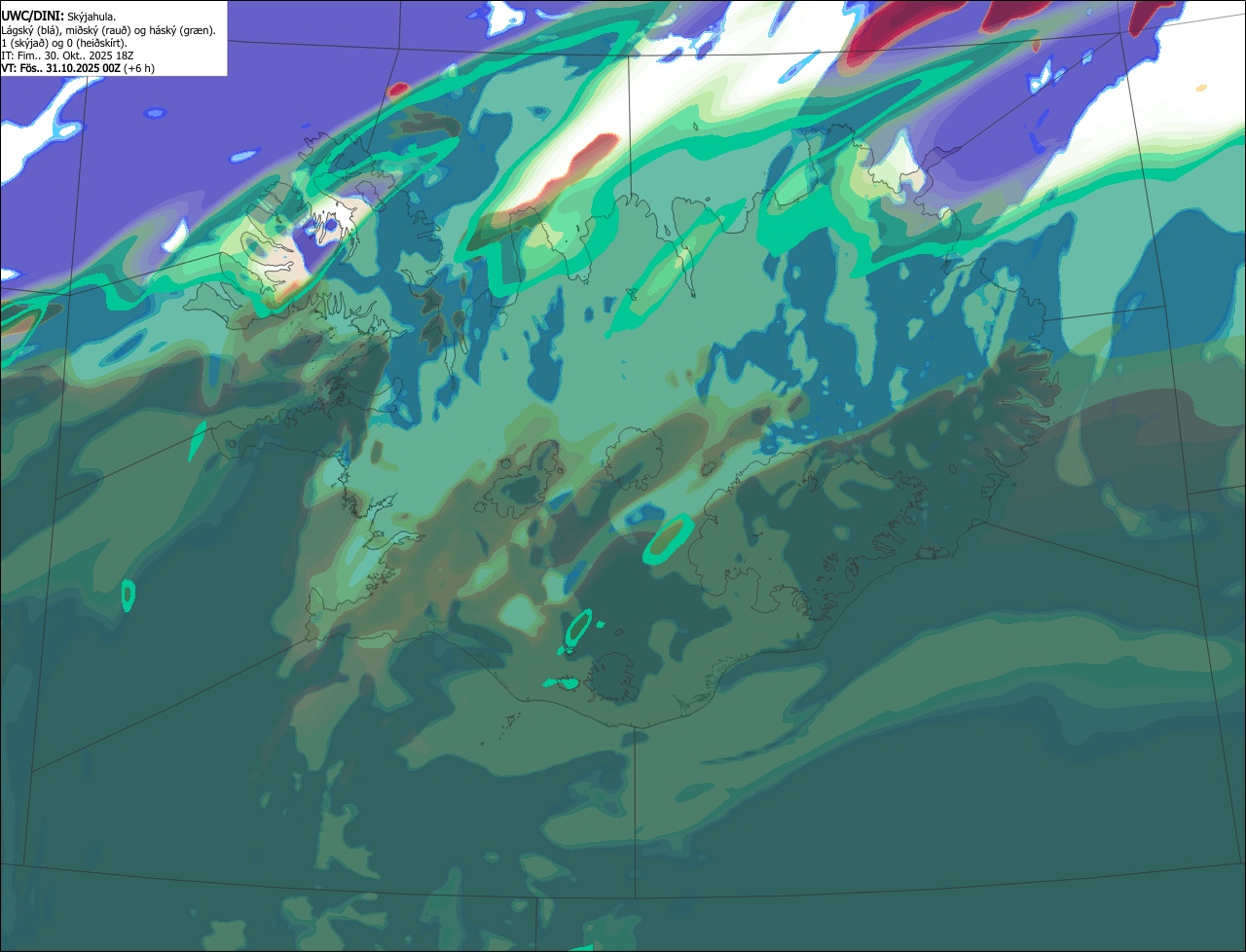Click the '1 (skýjað) og 0 (heiðskírt).' line
This screenshot has height=952, width=1246.
64,43
